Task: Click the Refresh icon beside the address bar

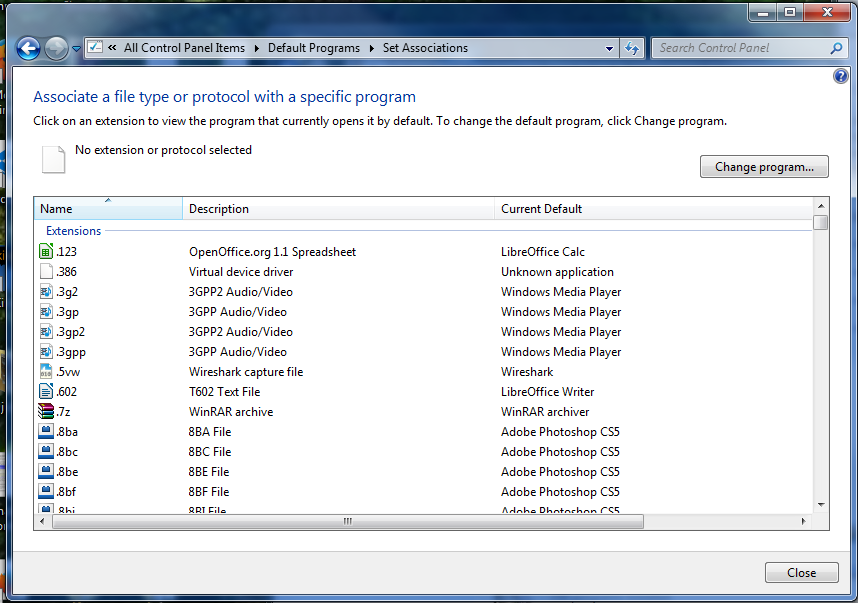Action: tap(632, 48)
